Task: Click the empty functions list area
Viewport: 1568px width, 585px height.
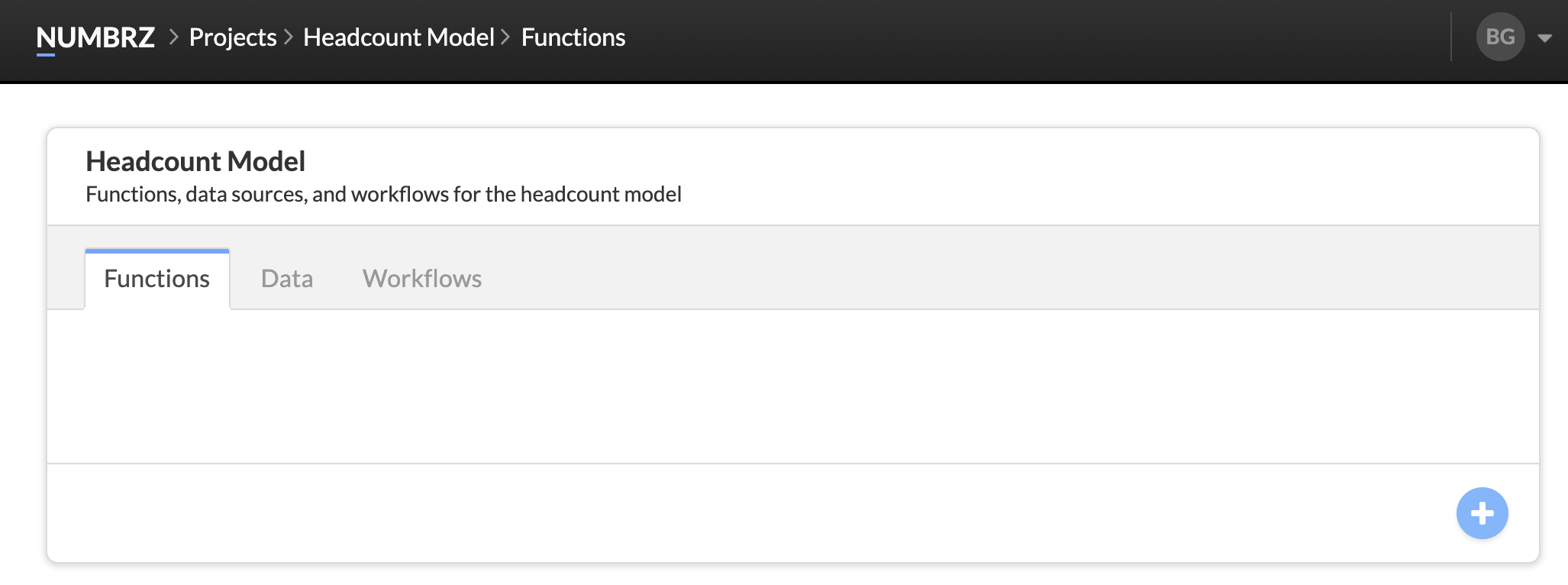Action: tap(793, 386)
